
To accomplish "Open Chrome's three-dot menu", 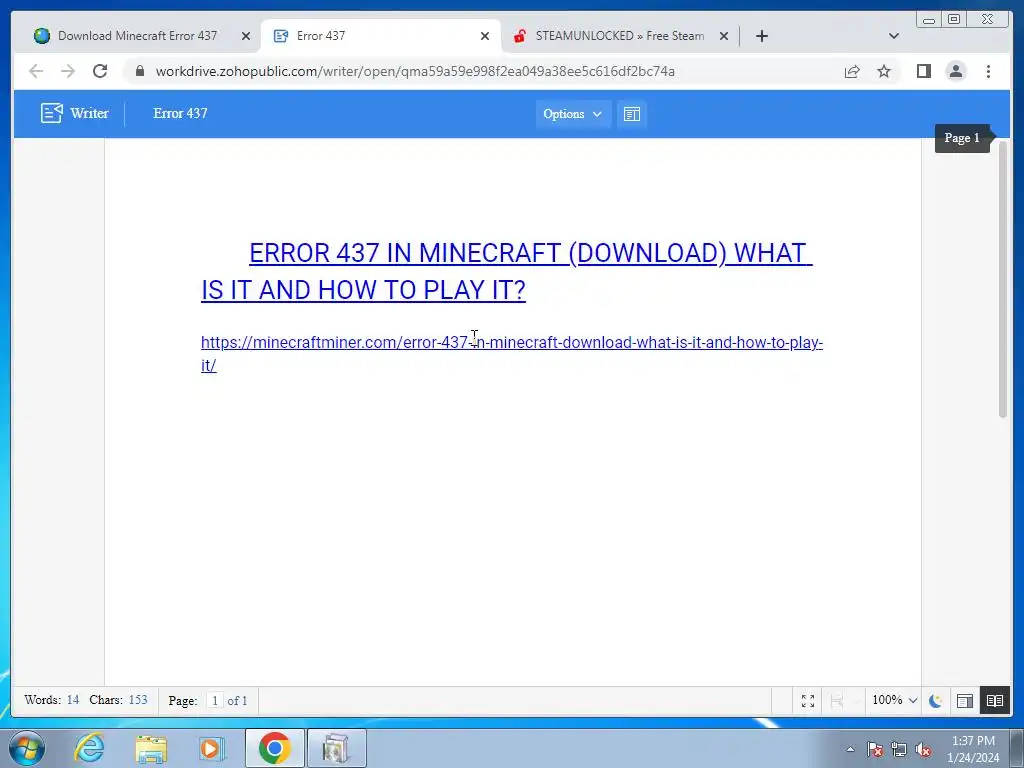I will click(x=988, y=71).
